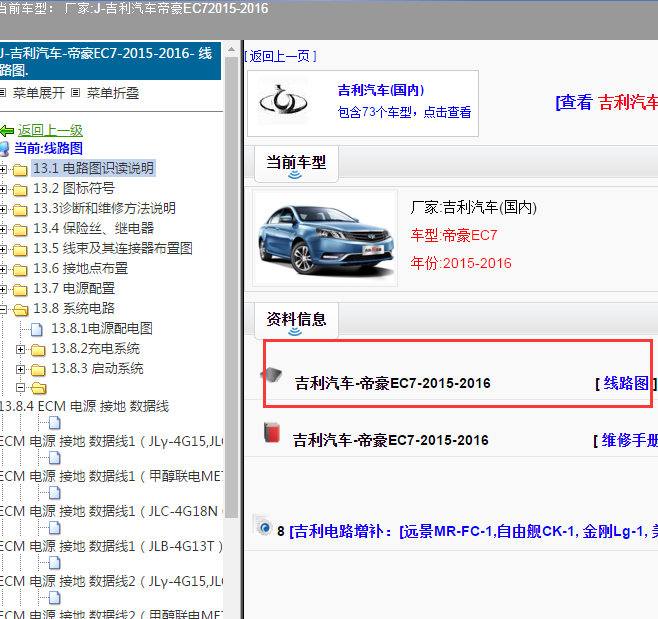The width and height of the screenshot is (658, 619).
Task: Click 菜单折叠 to collapse all menus
Action: (x=112, y=93)
